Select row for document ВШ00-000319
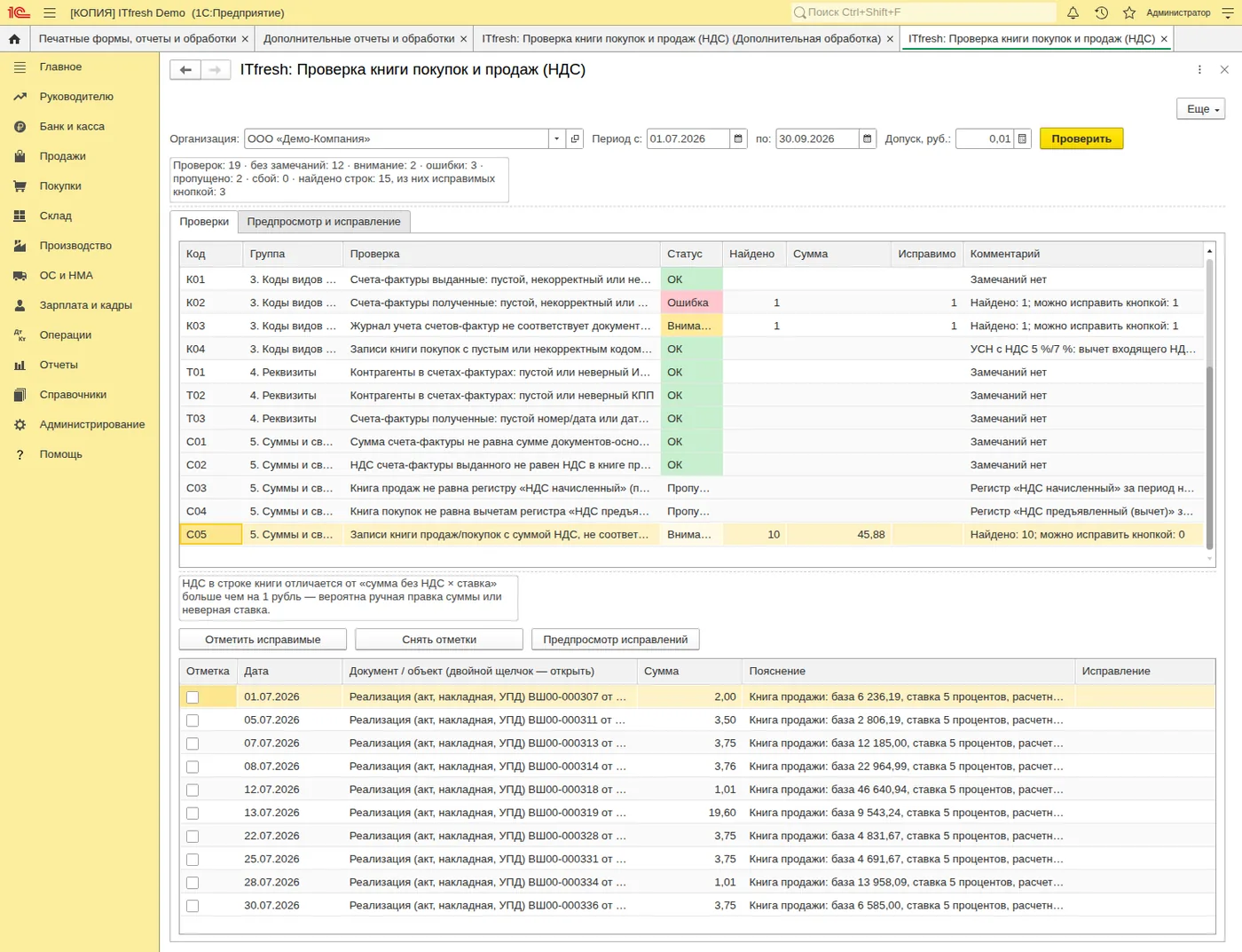The width and height of the screenshot is (1242, 952). (x=697, y=813)
